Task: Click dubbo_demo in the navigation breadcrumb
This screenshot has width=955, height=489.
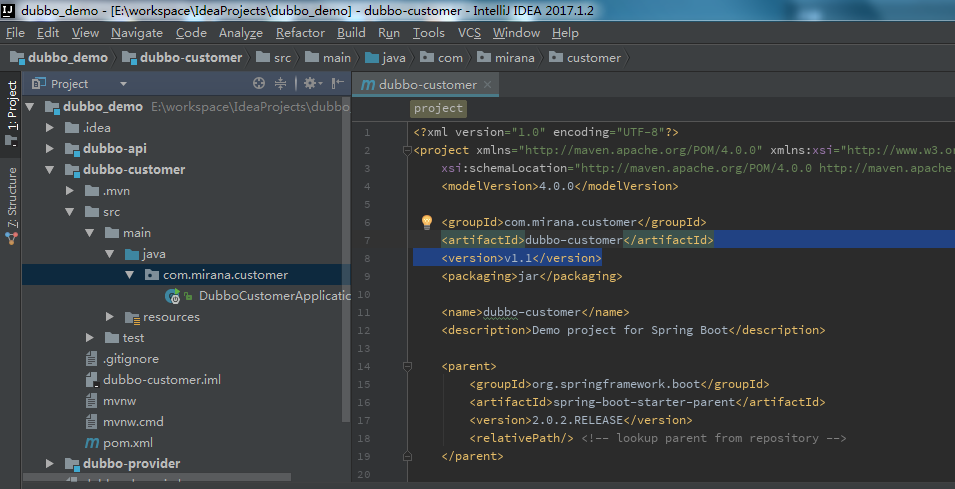Action: (59, 58)
